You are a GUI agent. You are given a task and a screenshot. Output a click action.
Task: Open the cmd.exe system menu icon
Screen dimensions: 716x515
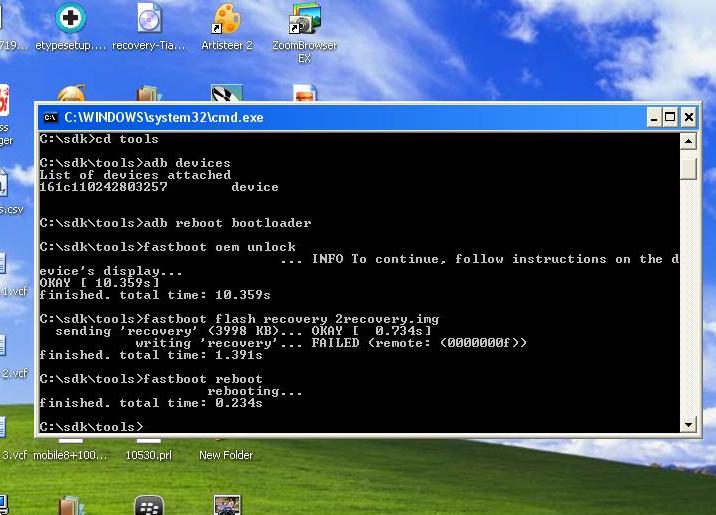(x=50, y=117)
